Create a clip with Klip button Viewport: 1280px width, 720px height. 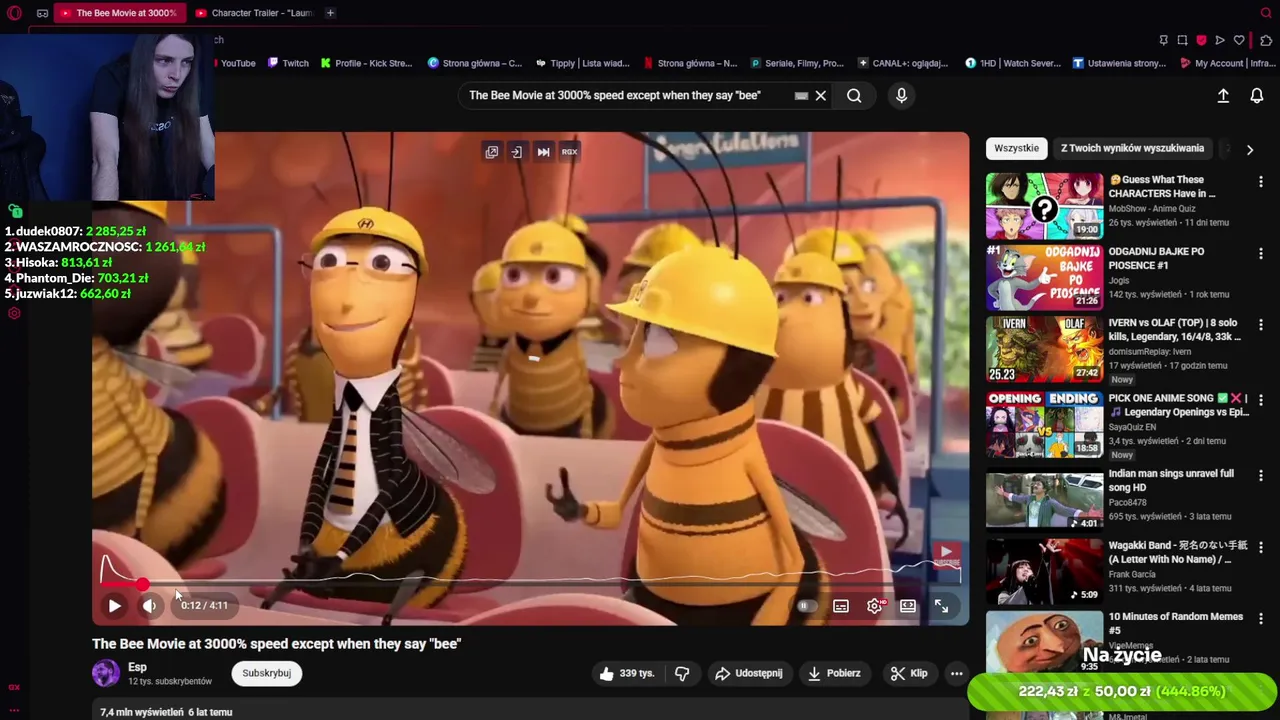click(x=908, y=673)
